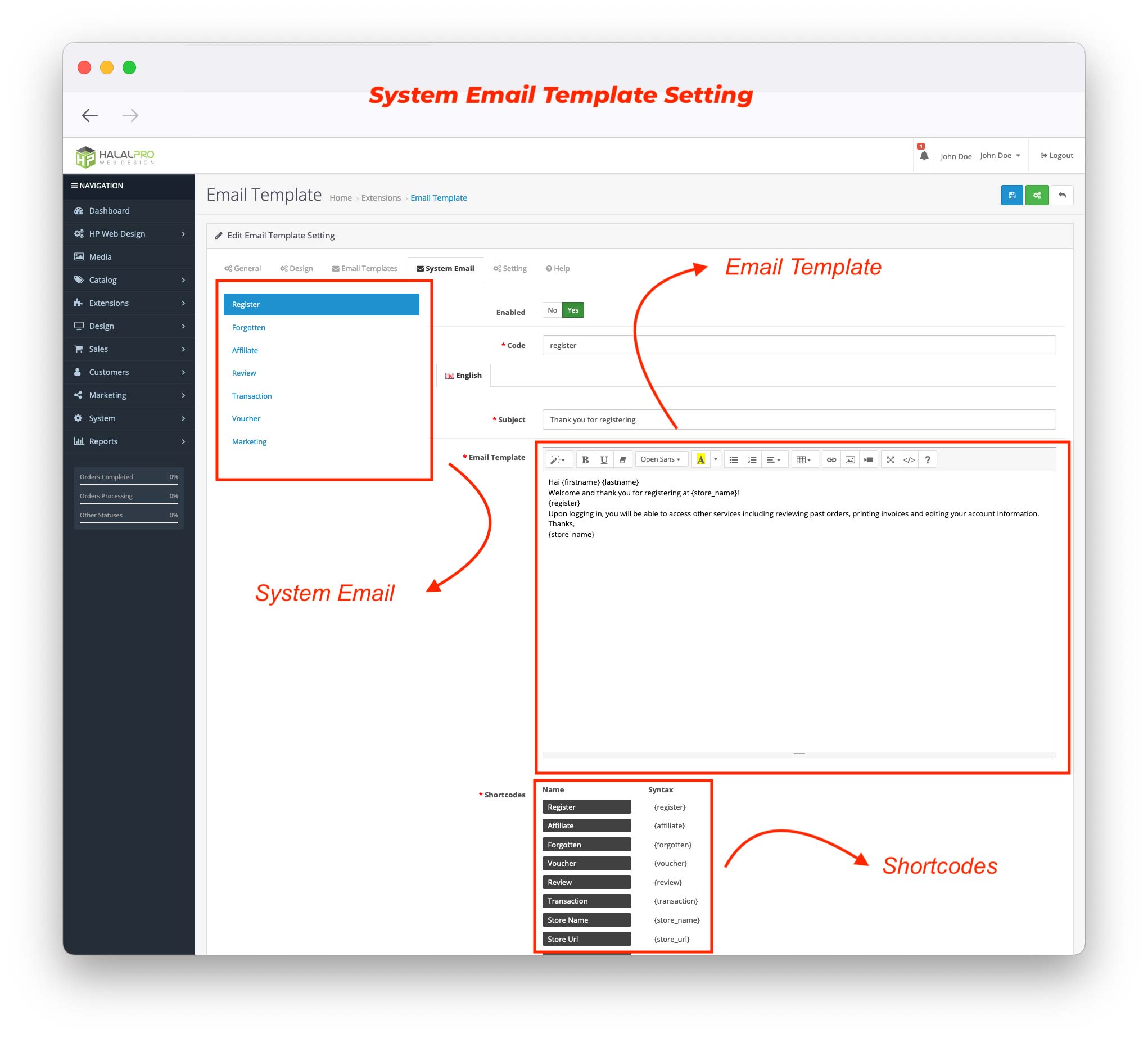Viewport: 1148px width, 1038px height.
Task: Click the Dashboard sidebar icon
Action: coord(79,211)
